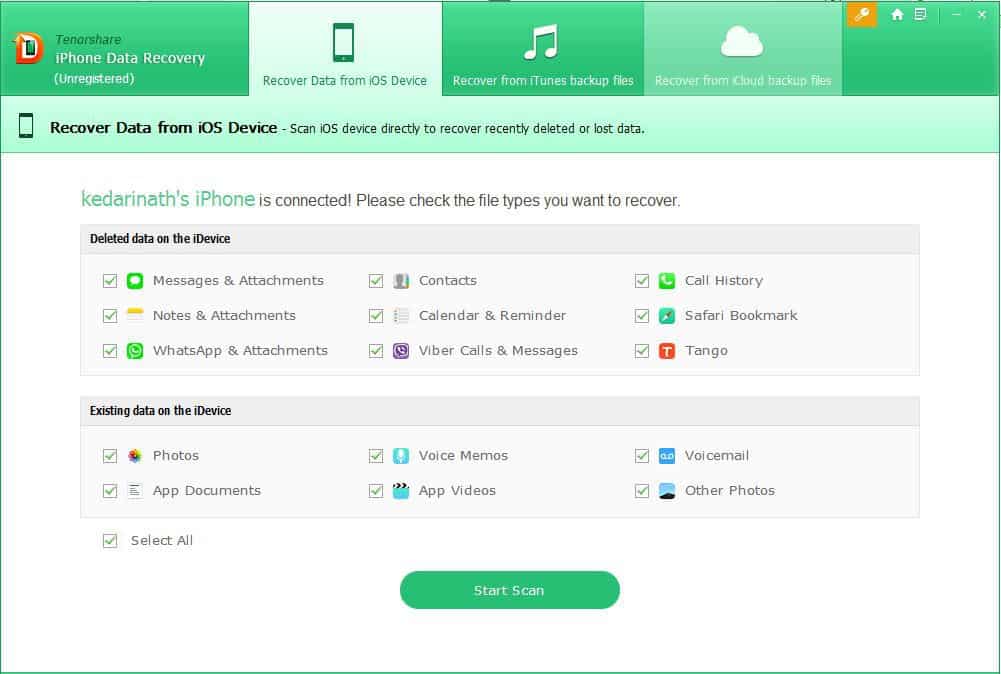Screen dimensions: 1001x674
Task: Click the phone icon beside the Recover Data heading
Action: click(x=26, y=126)
